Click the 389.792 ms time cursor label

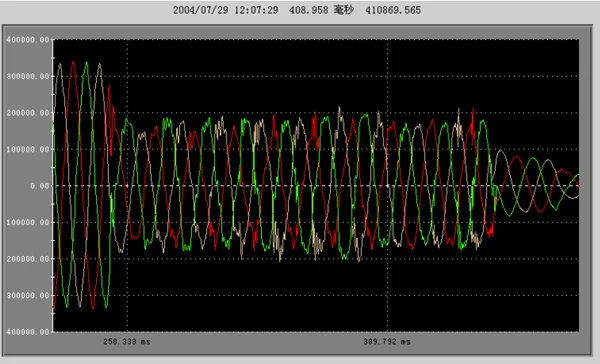387,341
